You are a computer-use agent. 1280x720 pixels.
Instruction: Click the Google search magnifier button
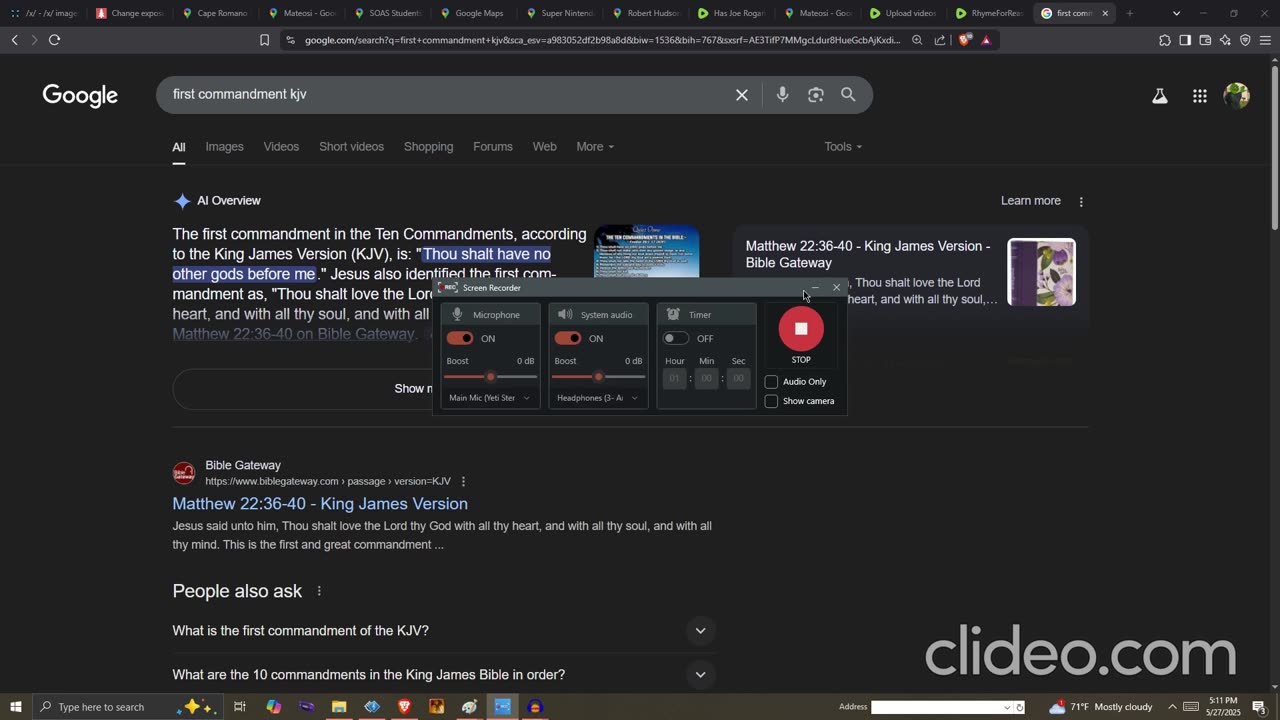pyautogui.click(x=848, y=94)
